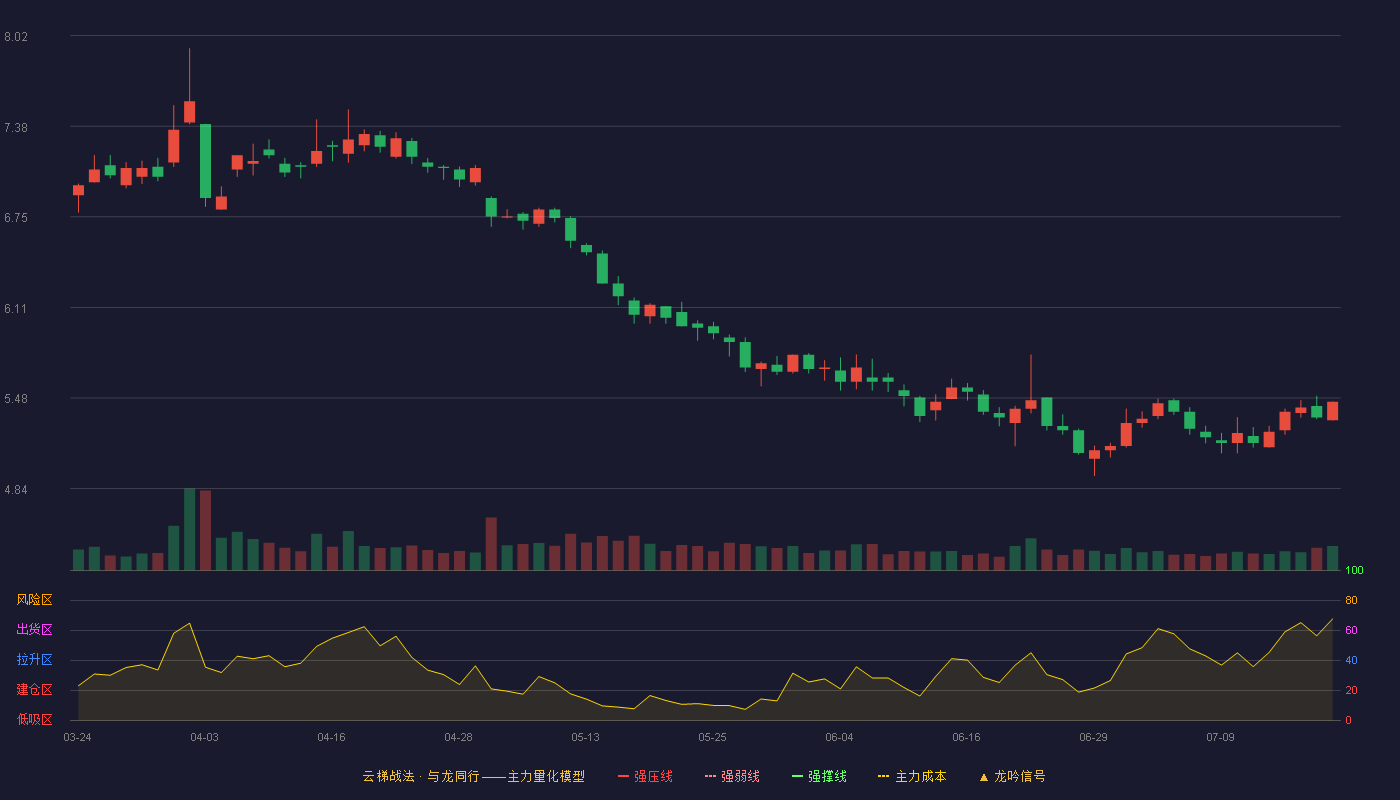The width and height of the screenshot is (1400, 800).
Task: Click the 05-13 date label
Action: (585, 737)
